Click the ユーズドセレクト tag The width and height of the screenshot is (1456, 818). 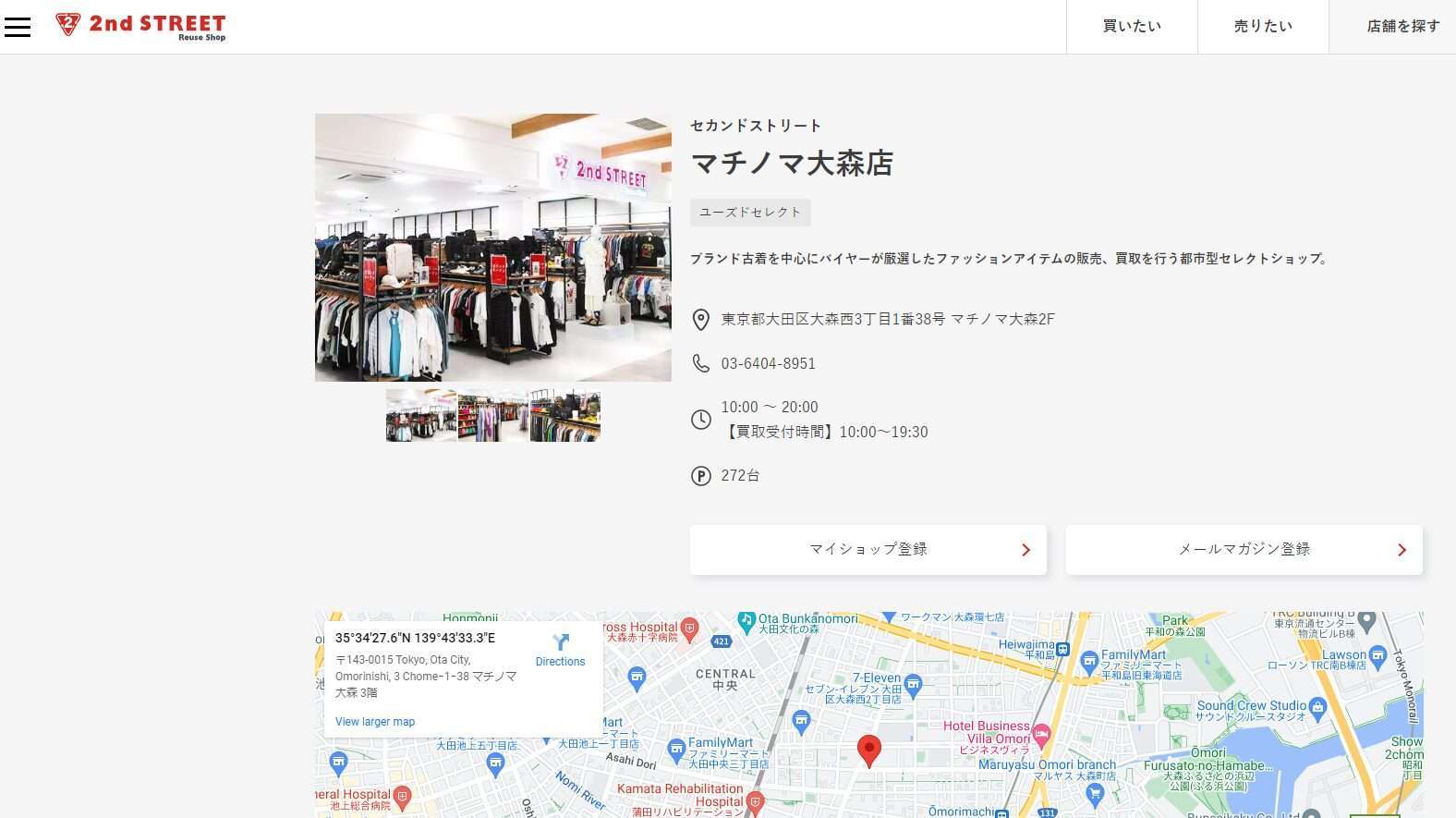[750, 213]
